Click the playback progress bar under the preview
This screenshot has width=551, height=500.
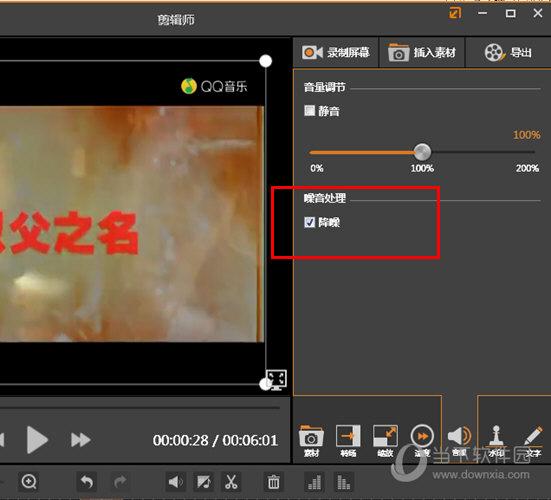point(140,408)
